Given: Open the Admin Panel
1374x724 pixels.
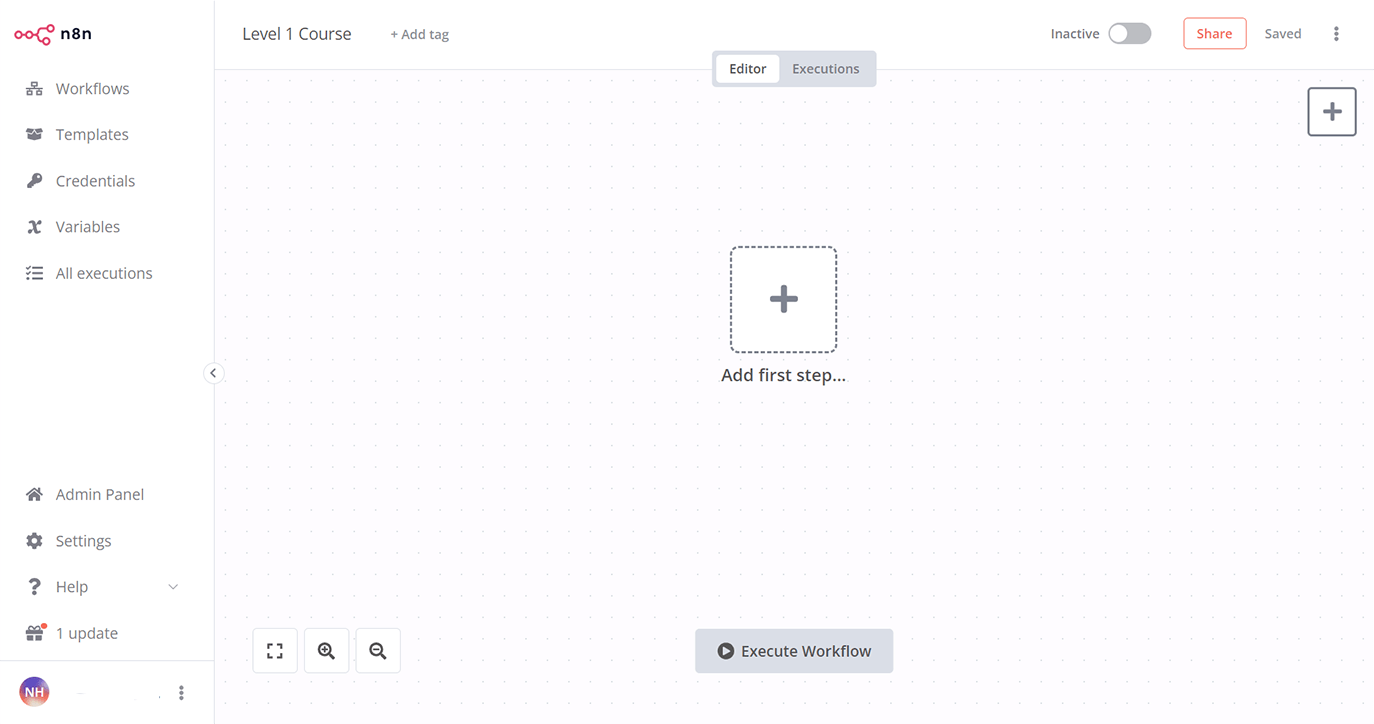Looking at the screenshot, I should click(99, 493).
